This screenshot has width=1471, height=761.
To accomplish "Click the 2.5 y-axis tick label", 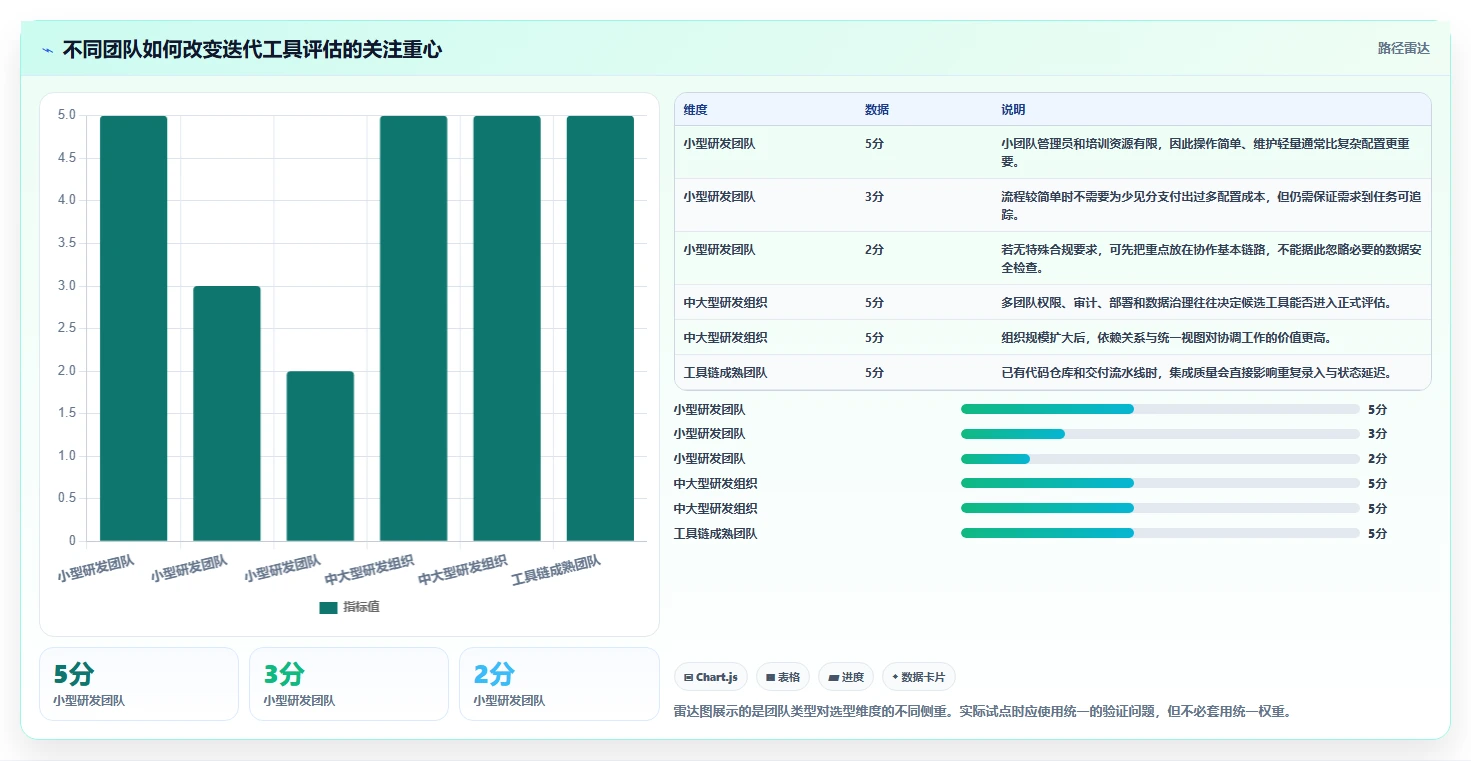I will [x=66, y=328].
